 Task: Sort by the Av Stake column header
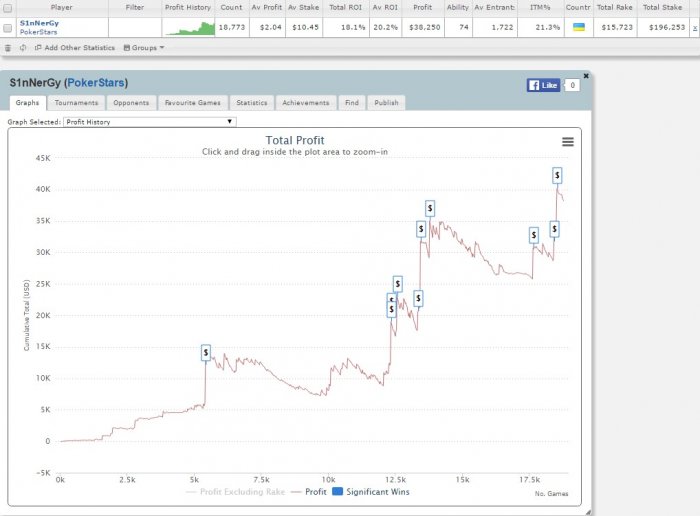pyautogui.click(x=304, y=8)
